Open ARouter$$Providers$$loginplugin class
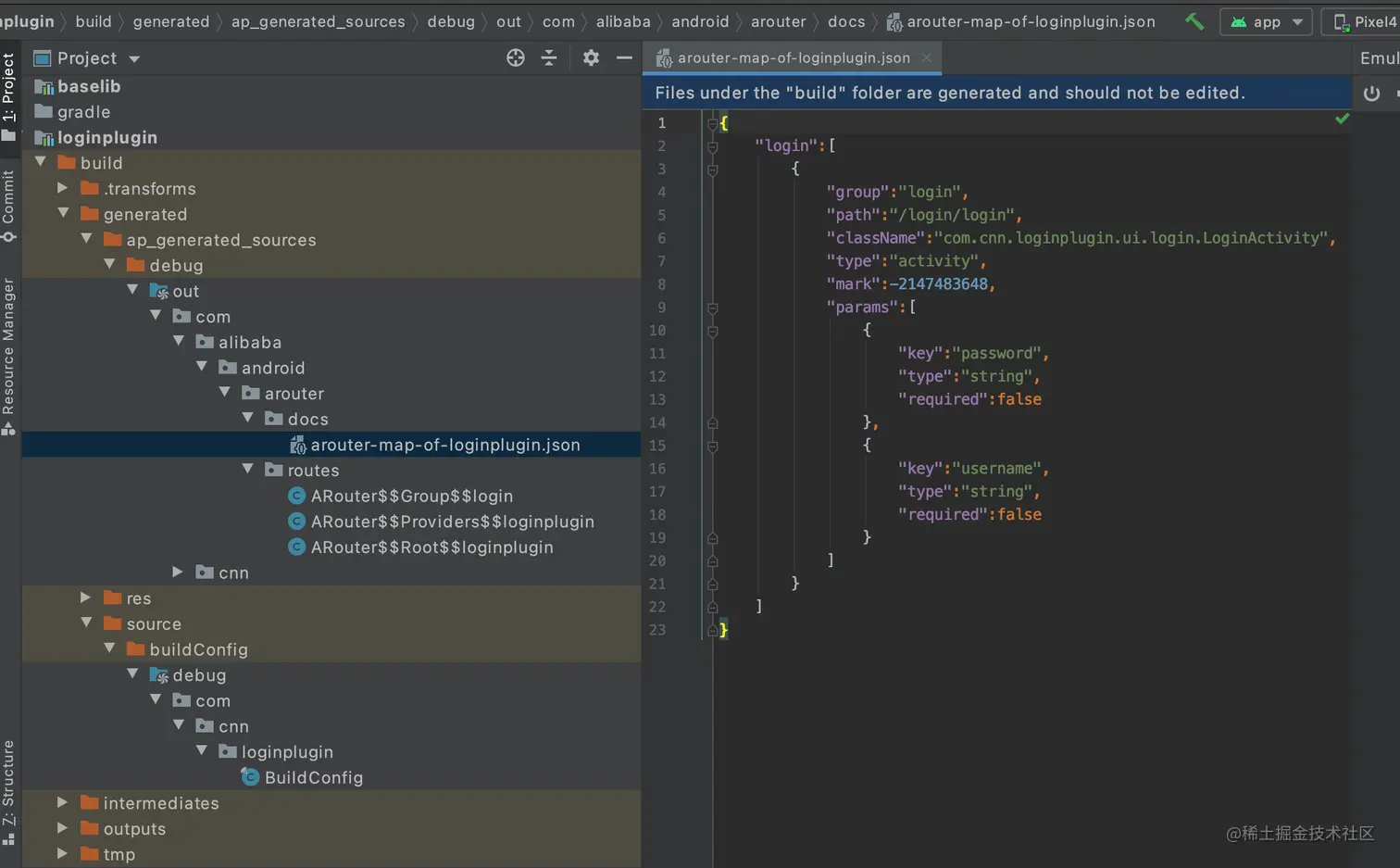This screenshot has width=1400, height=868. click(453, 522)
